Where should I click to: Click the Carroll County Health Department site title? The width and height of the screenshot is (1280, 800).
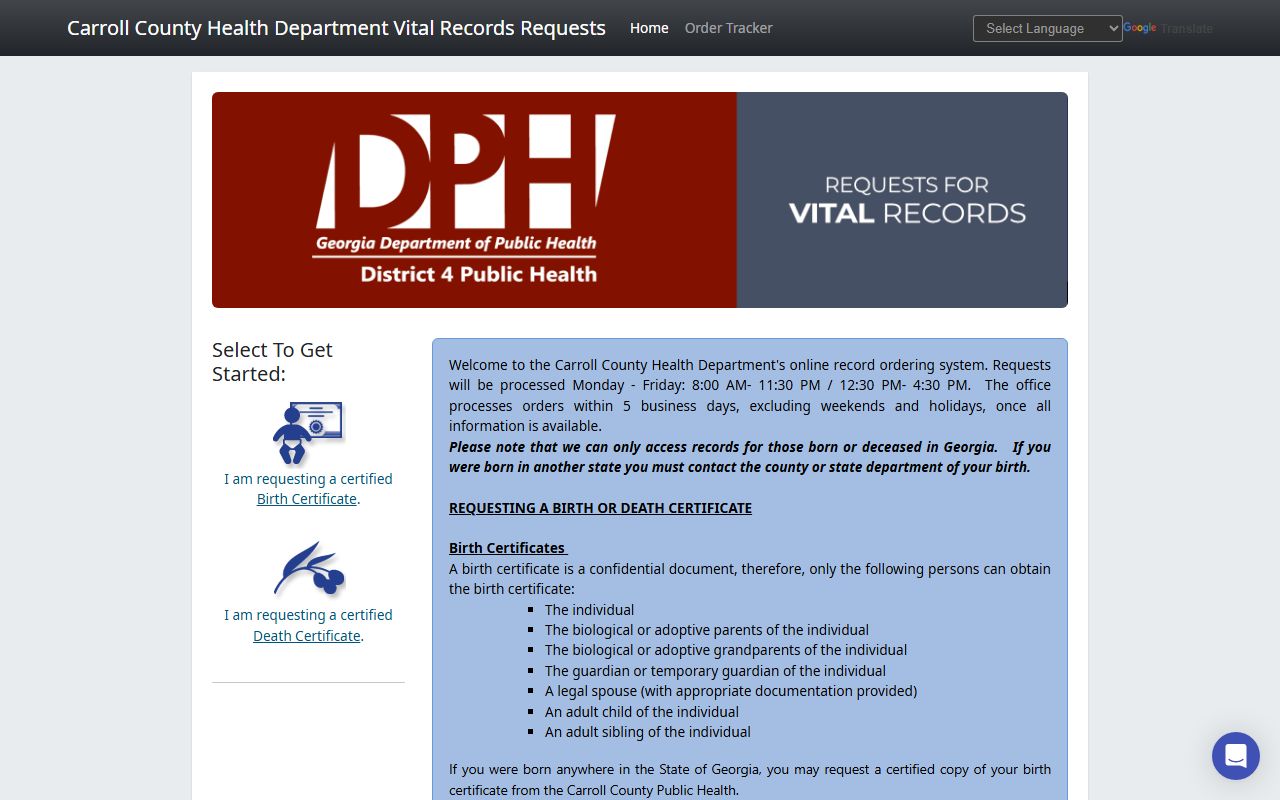point(336,28)
